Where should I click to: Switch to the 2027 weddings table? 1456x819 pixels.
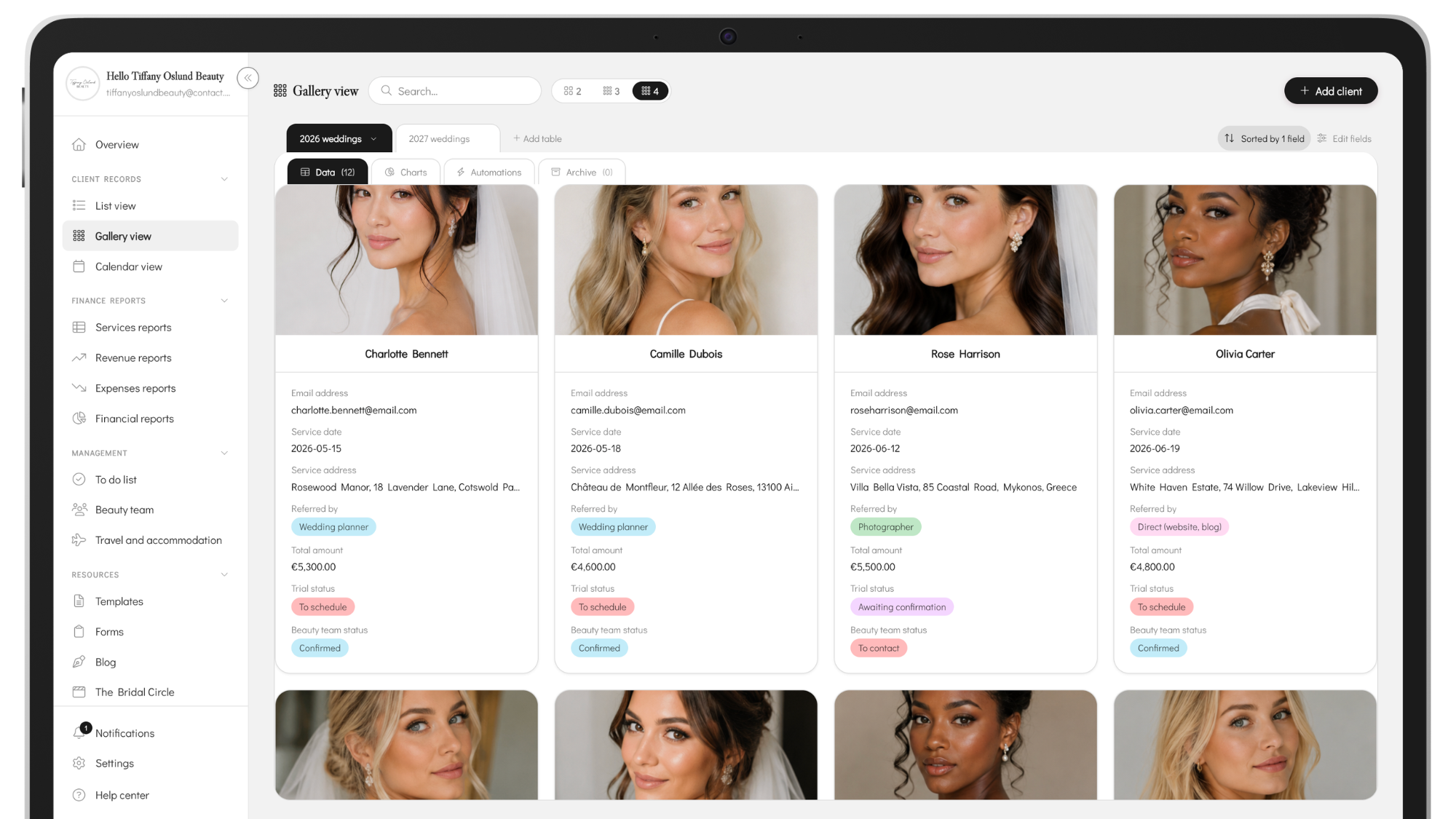(x=447, y=139)
